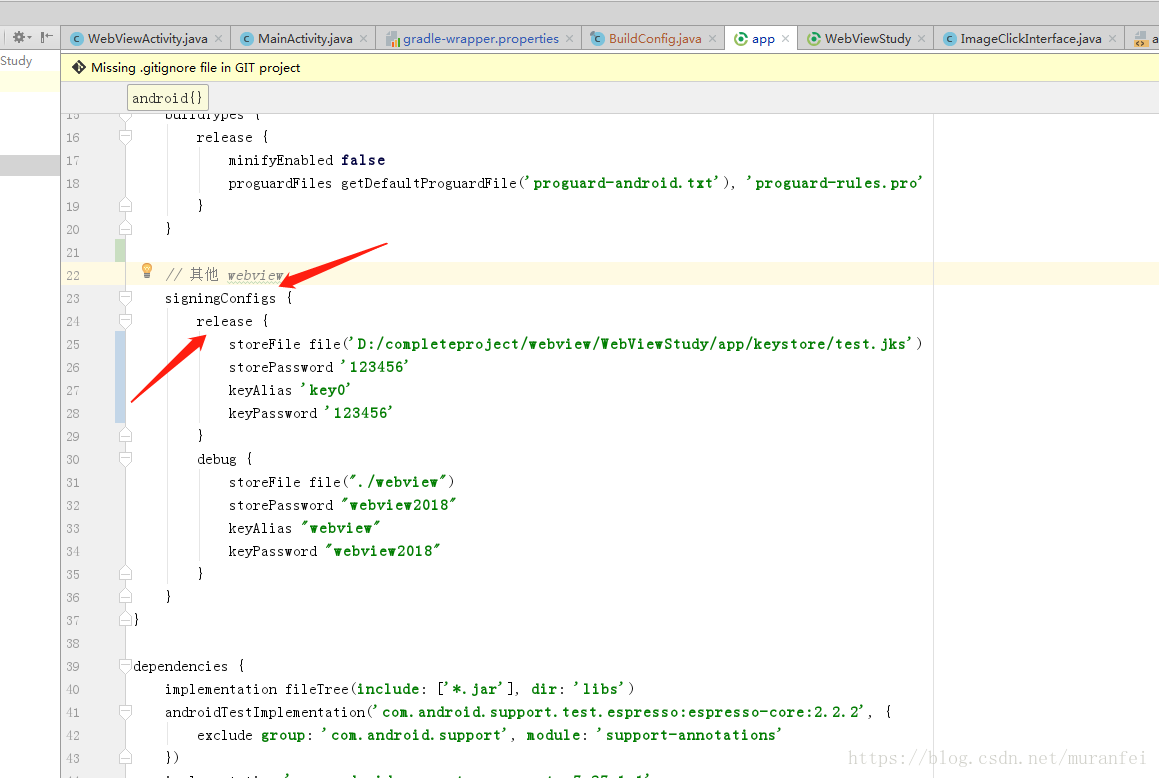Collapse the androidTestImplementation block on line 41
The width and height of the screenshot is (1159, 778).
click(126, 712)
